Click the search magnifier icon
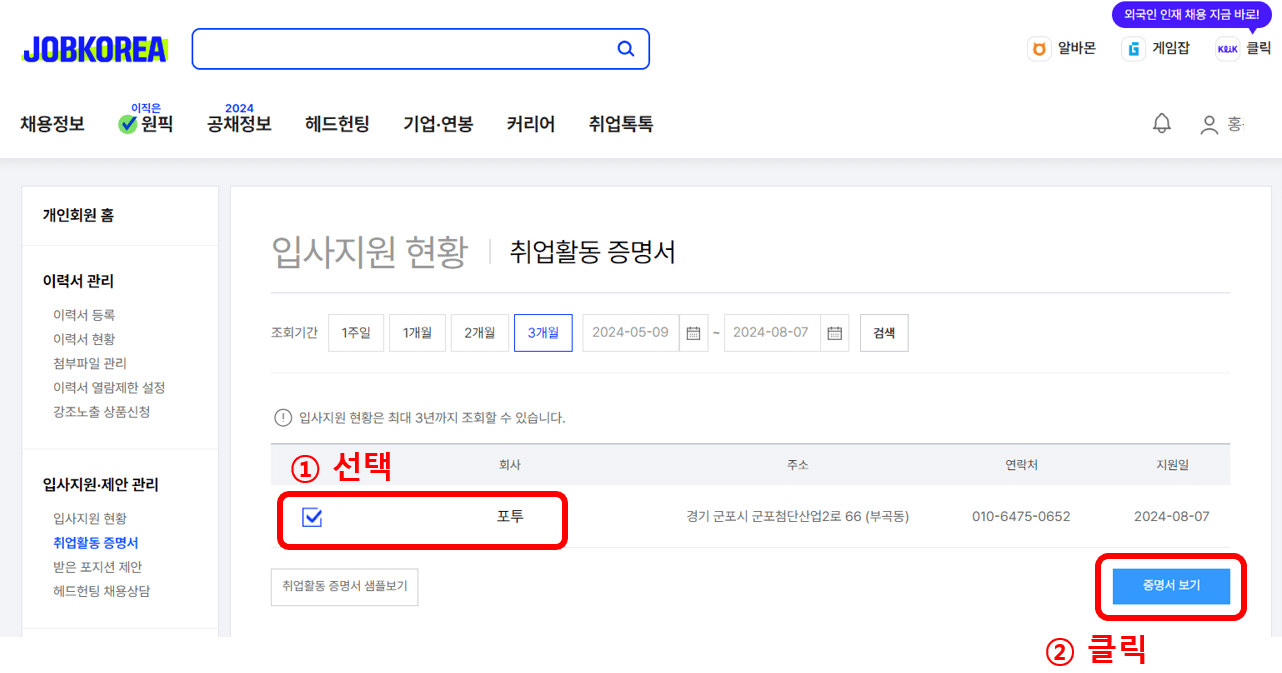 point(626,48)
